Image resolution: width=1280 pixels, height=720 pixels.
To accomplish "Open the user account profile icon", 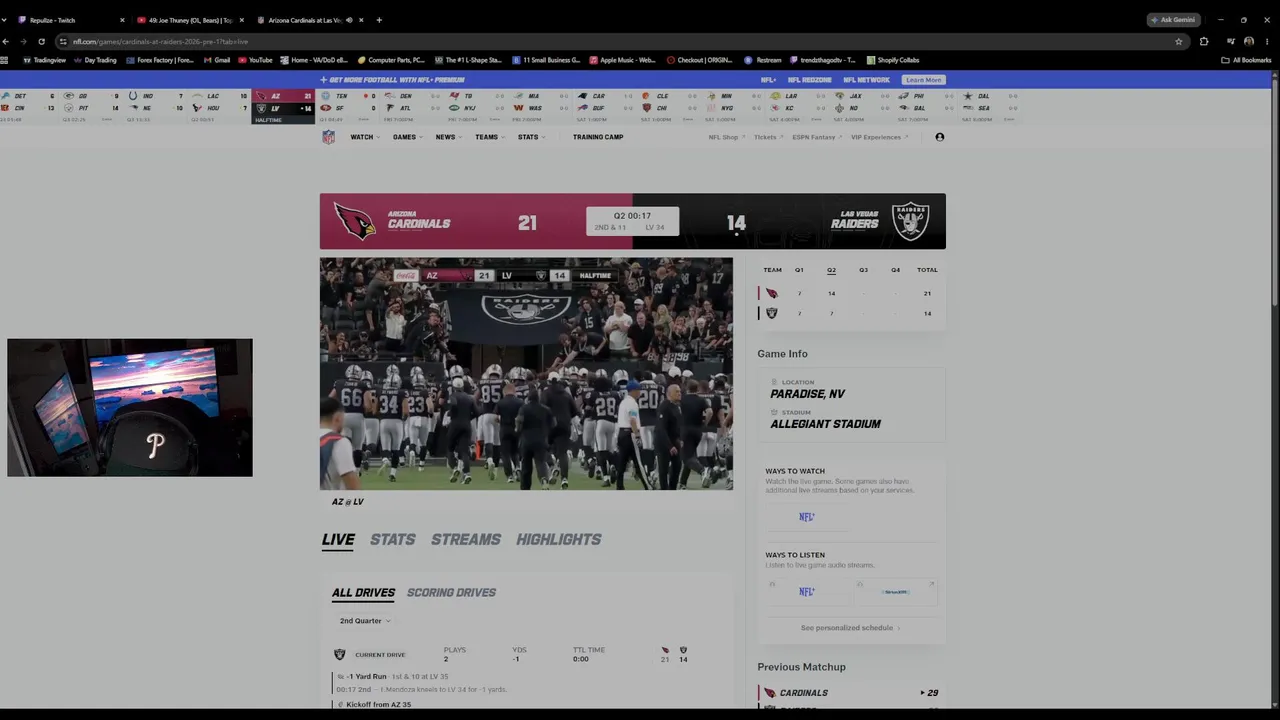I will (x=939, y=137).
